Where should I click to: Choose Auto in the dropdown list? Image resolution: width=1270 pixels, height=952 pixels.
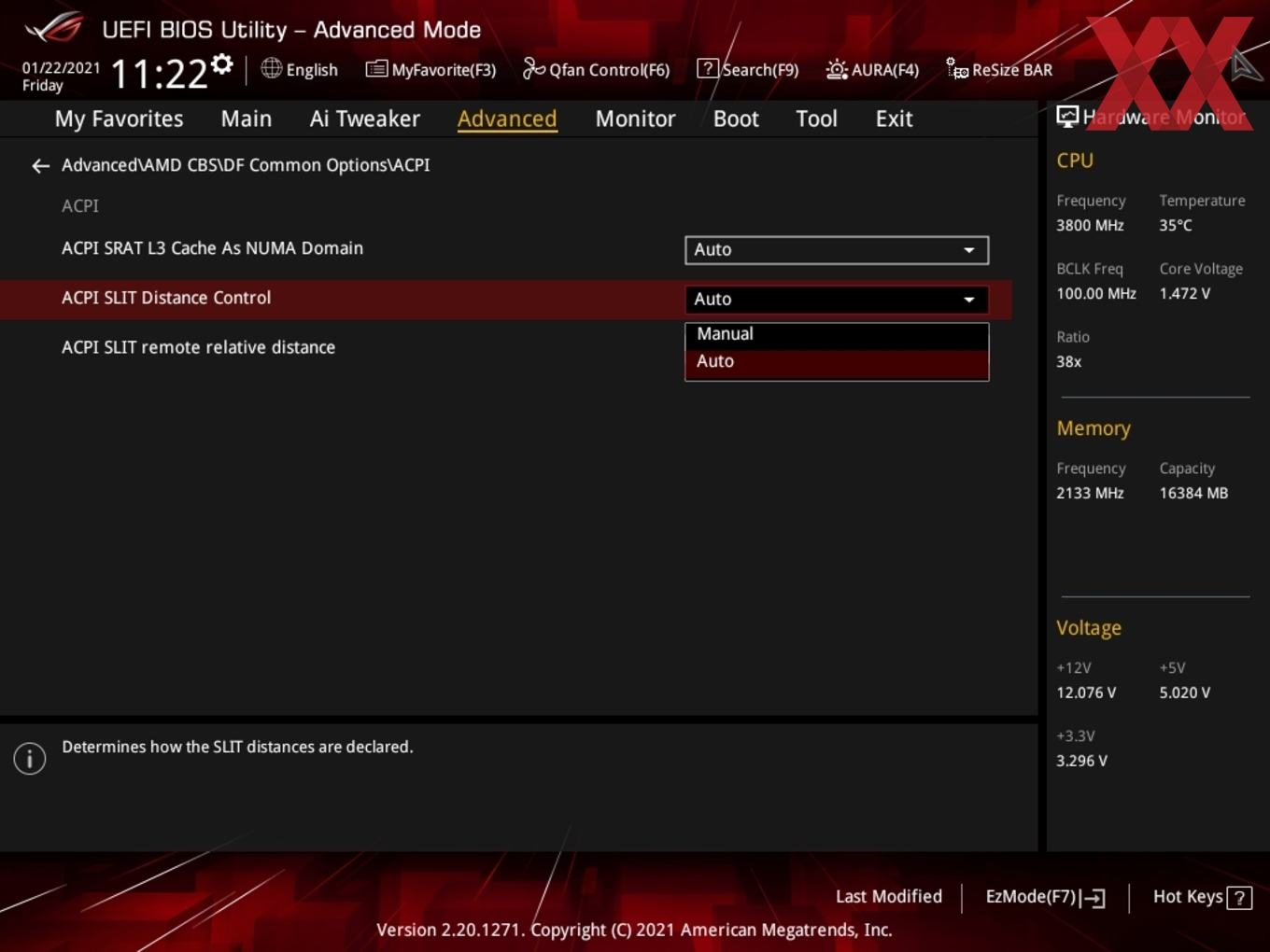coord(837,362)
